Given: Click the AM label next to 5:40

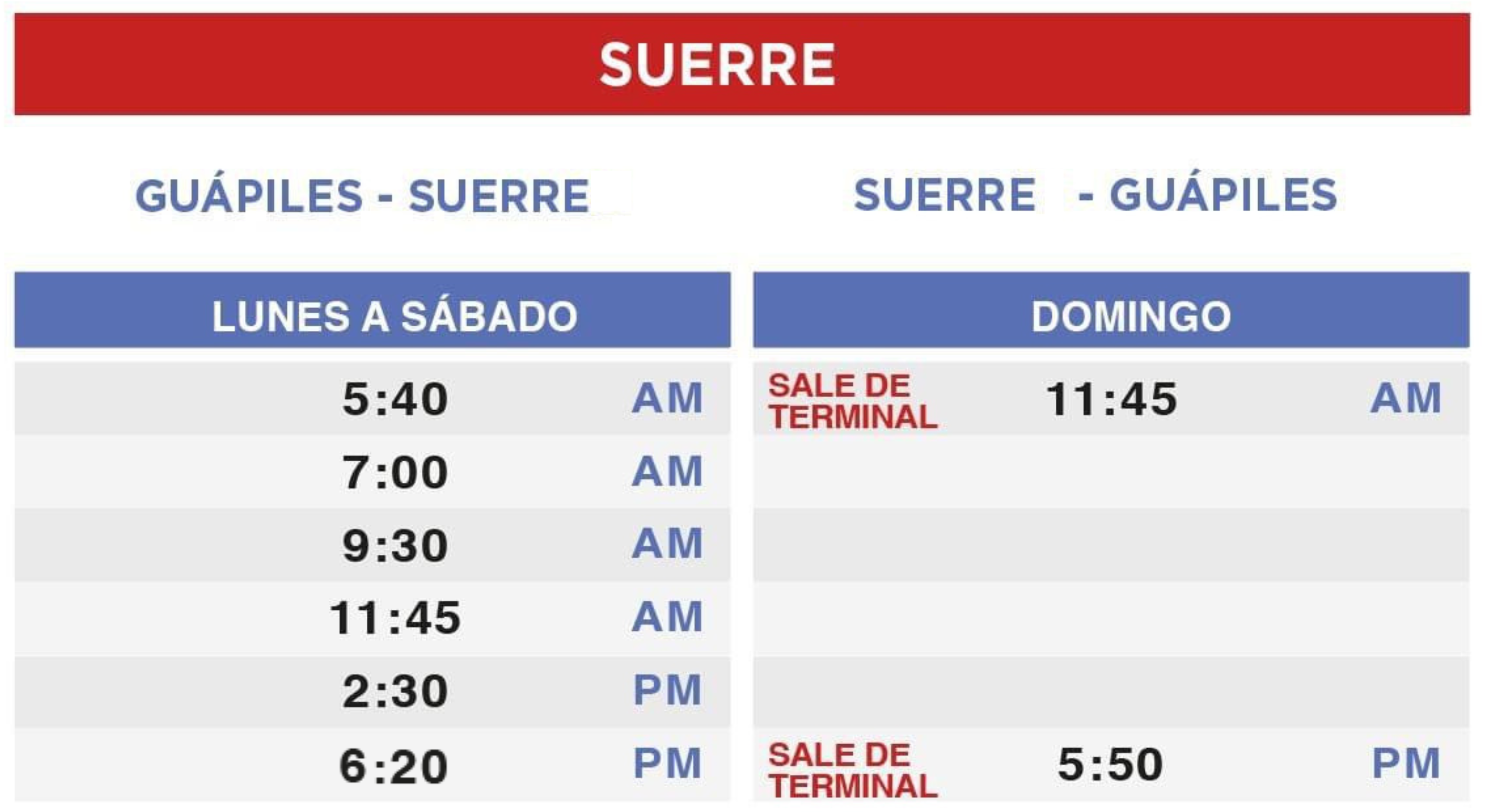Looking at the screenshot, I should 667,398.
